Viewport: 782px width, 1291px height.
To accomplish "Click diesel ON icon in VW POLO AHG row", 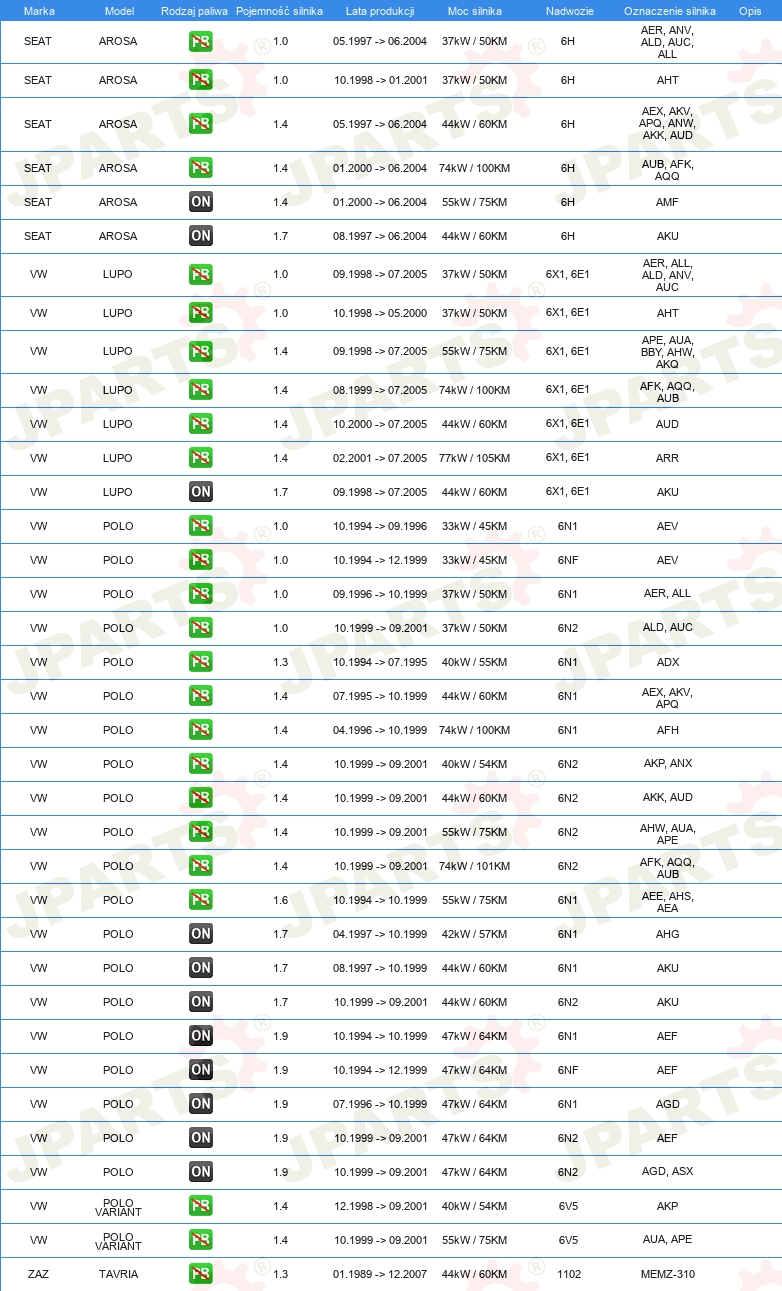I will [x=201, y=934].
